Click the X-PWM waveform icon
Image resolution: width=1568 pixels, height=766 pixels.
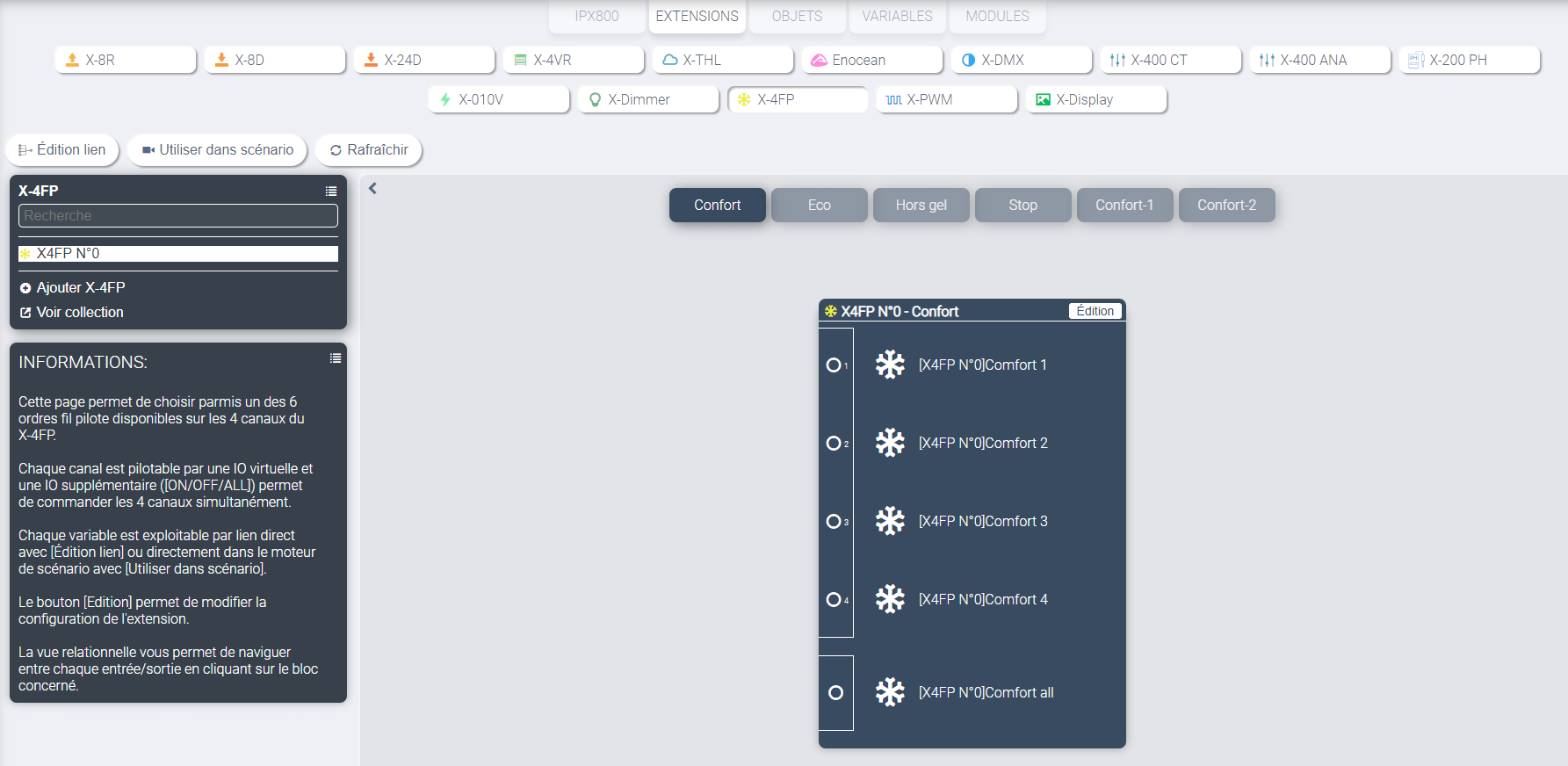click(x=893, y=99)
